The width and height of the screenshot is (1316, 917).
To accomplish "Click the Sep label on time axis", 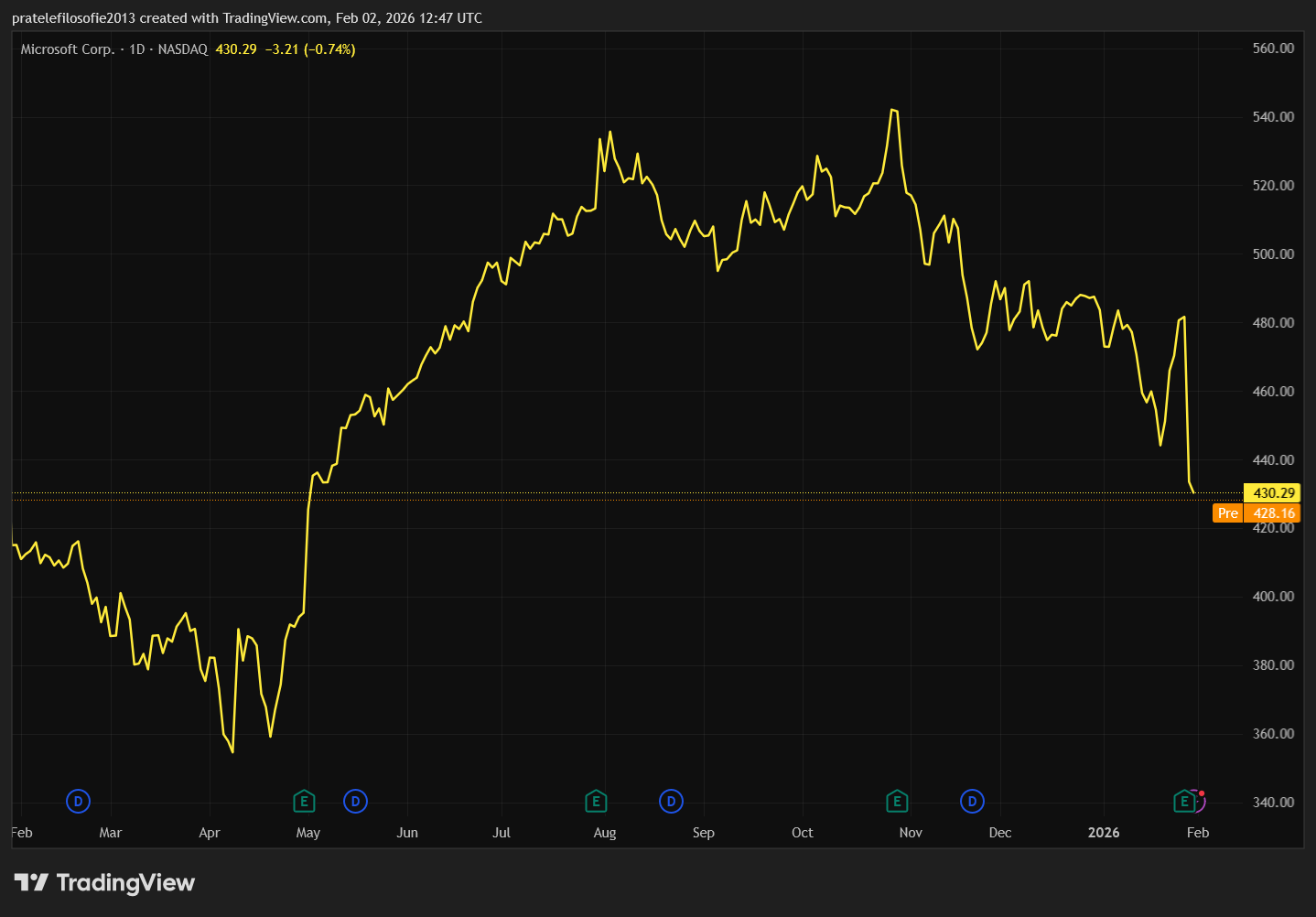I will (704, 833).
